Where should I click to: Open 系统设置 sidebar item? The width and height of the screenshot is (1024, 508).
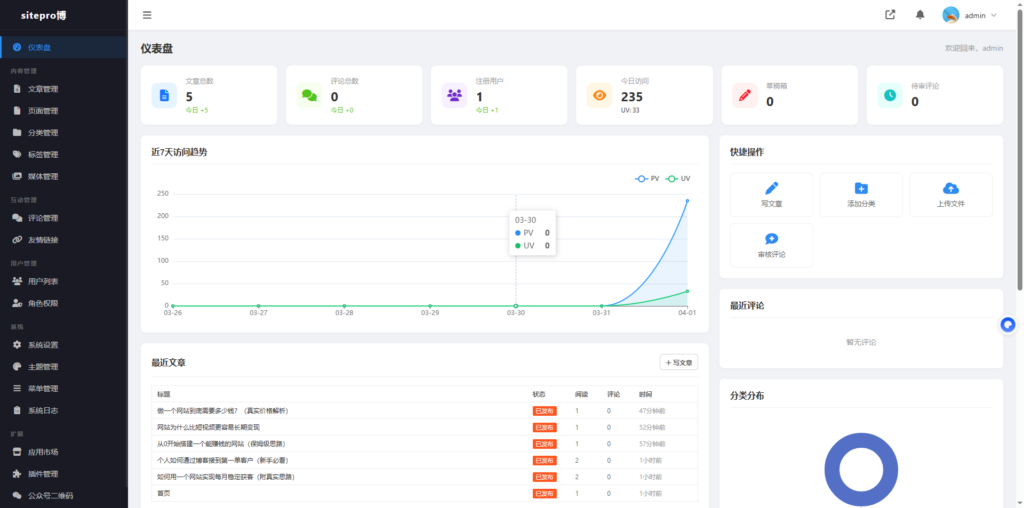point(63,345)
